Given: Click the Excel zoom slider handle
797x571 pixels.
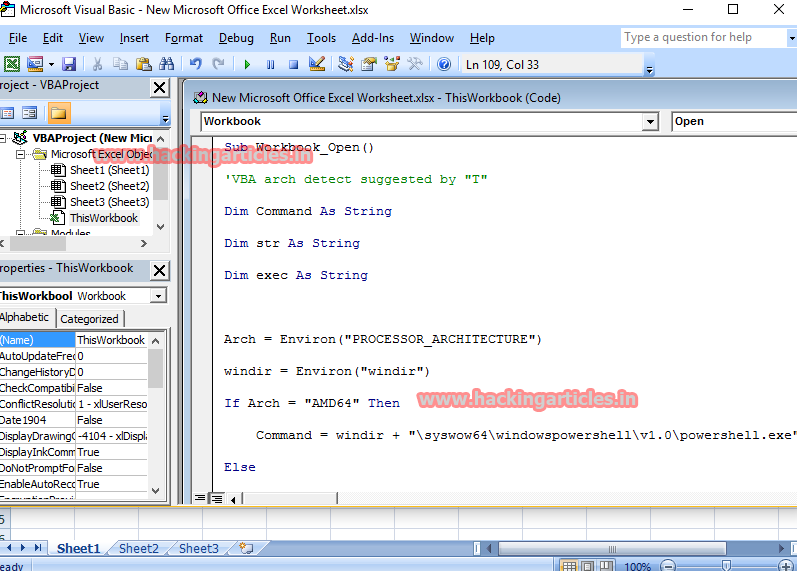Looking at the screenshot, I should [x=726, y=565].
